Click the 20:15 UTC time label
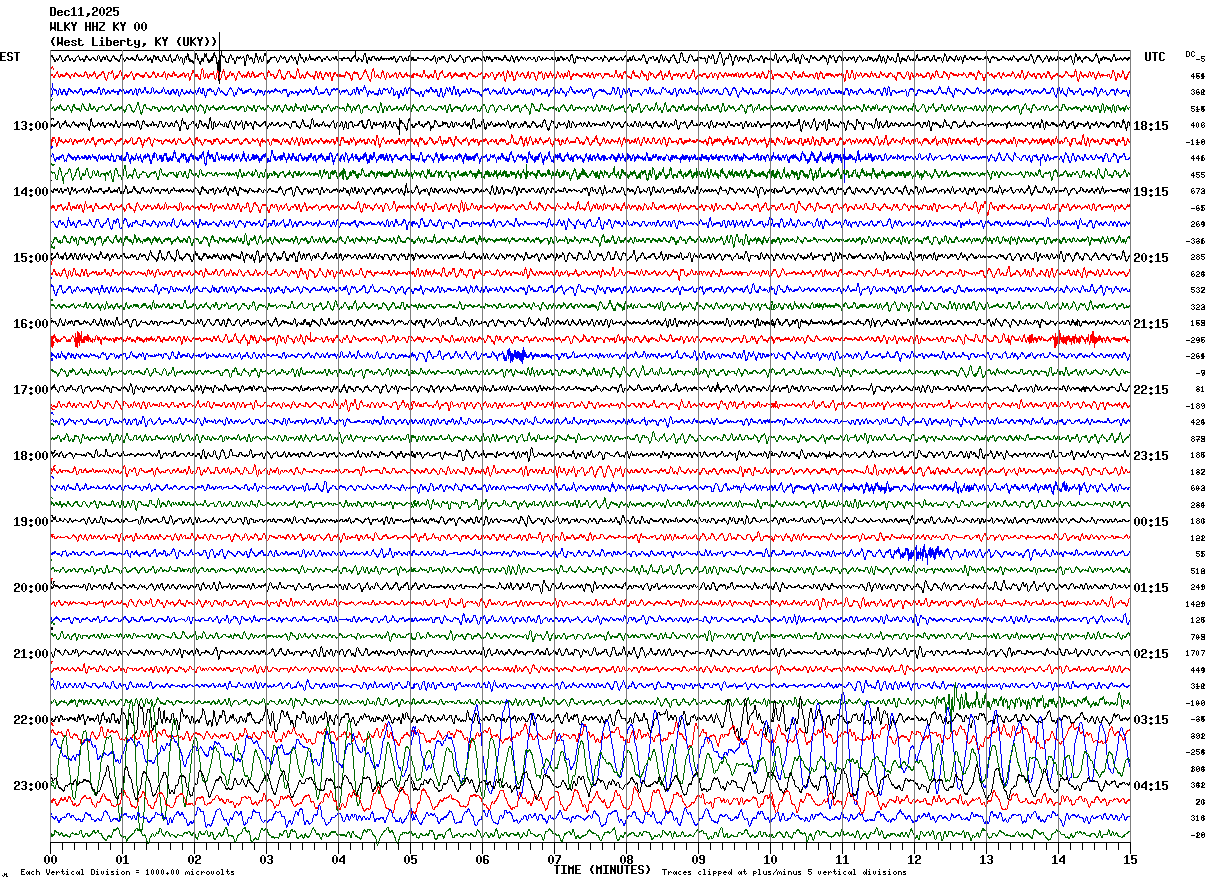 tap(1151, 258)
